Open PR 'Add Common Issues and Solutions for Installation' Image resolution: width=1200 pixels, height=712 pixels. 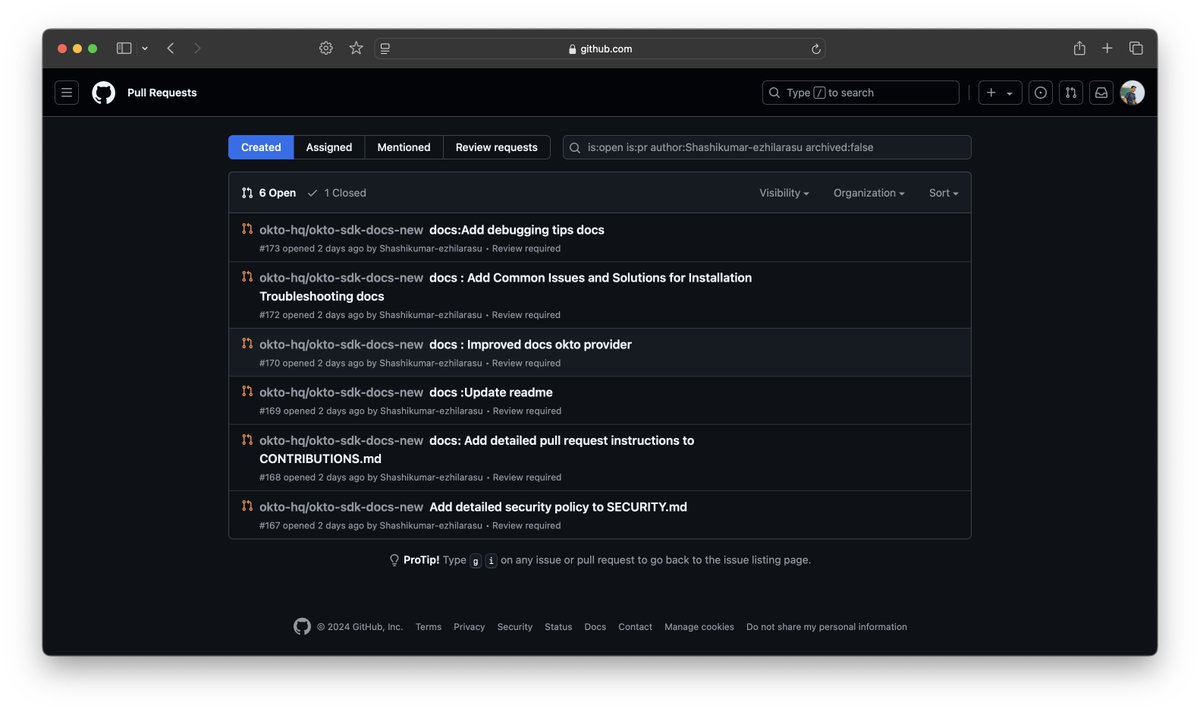(x=506, y=287)
